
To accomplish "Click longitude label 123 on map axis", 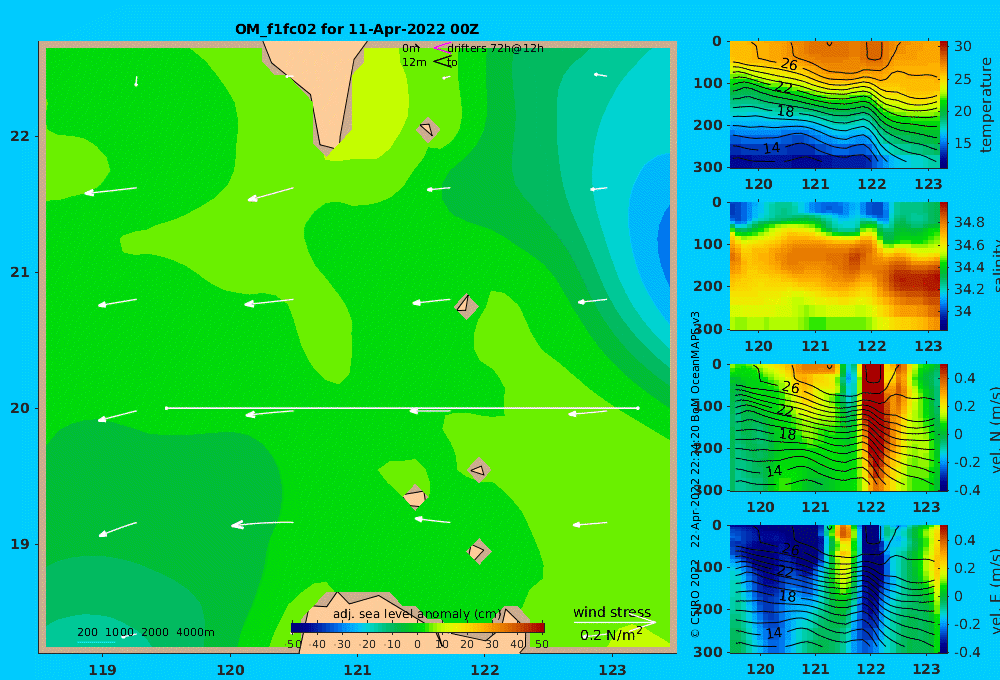I will (x=613, y=670).
